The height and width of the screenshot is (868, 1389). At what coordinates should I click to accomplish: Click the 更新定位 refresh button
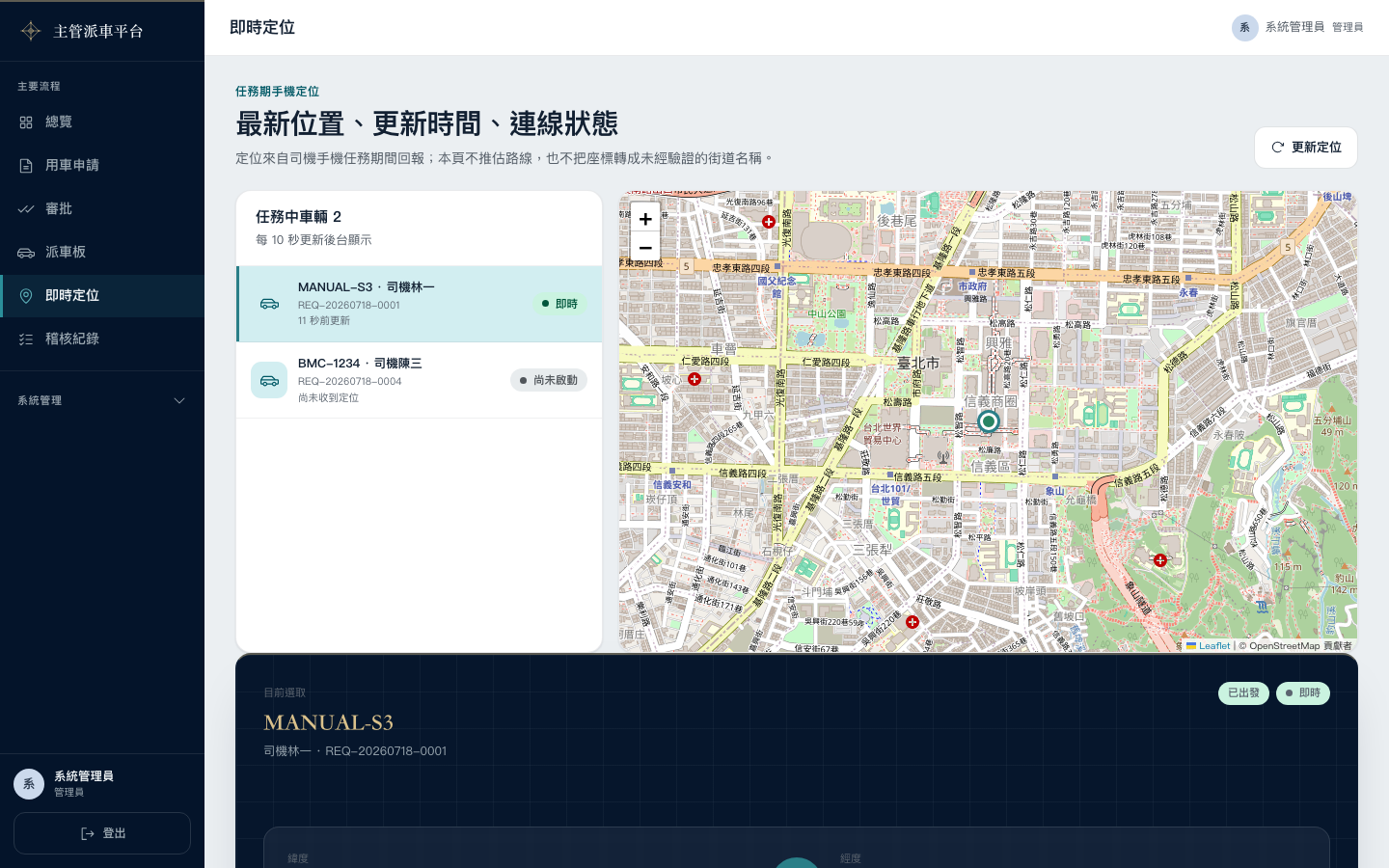coord(1306,148)
